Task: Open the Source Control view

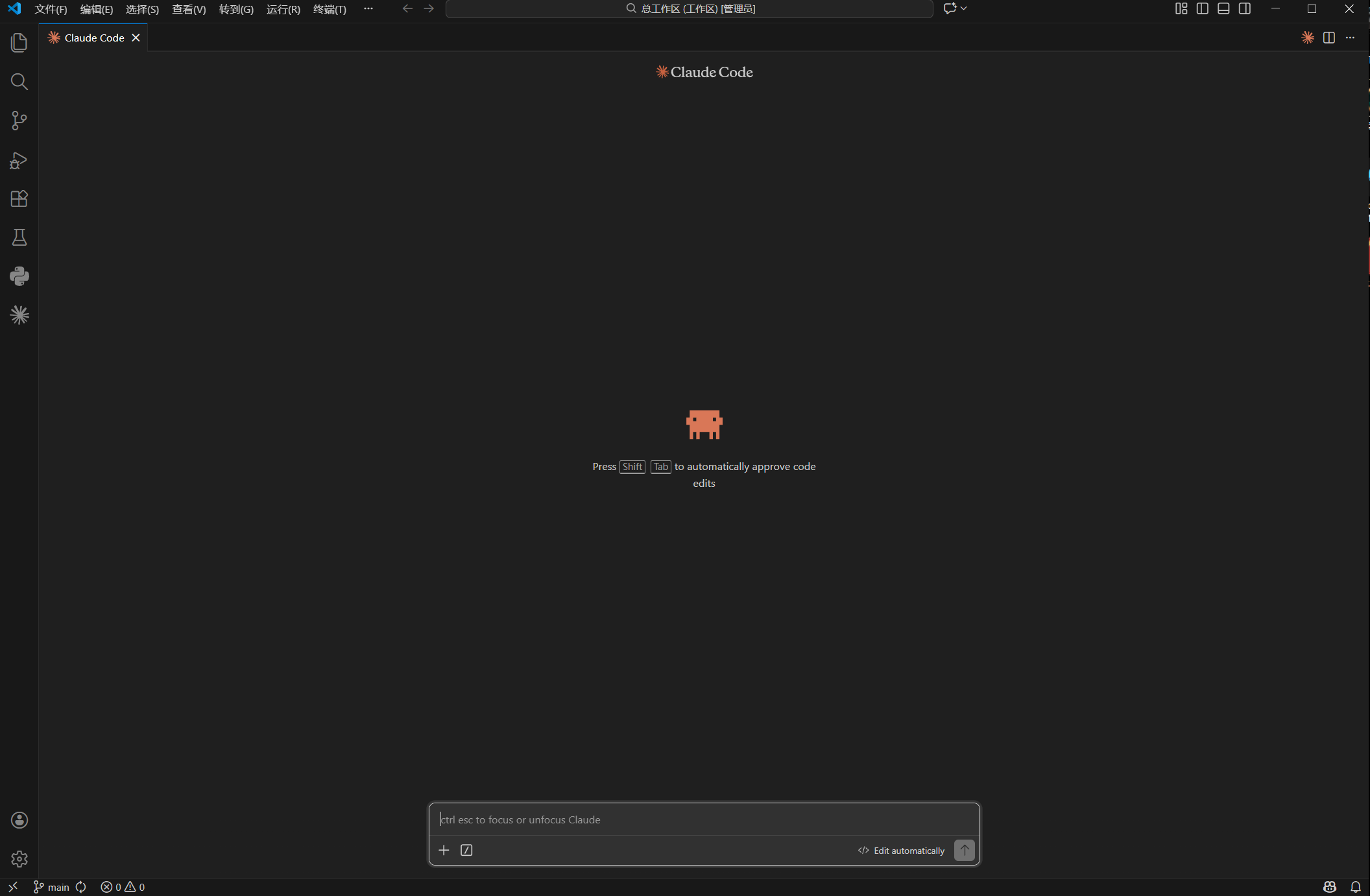Action: point(19,121)
